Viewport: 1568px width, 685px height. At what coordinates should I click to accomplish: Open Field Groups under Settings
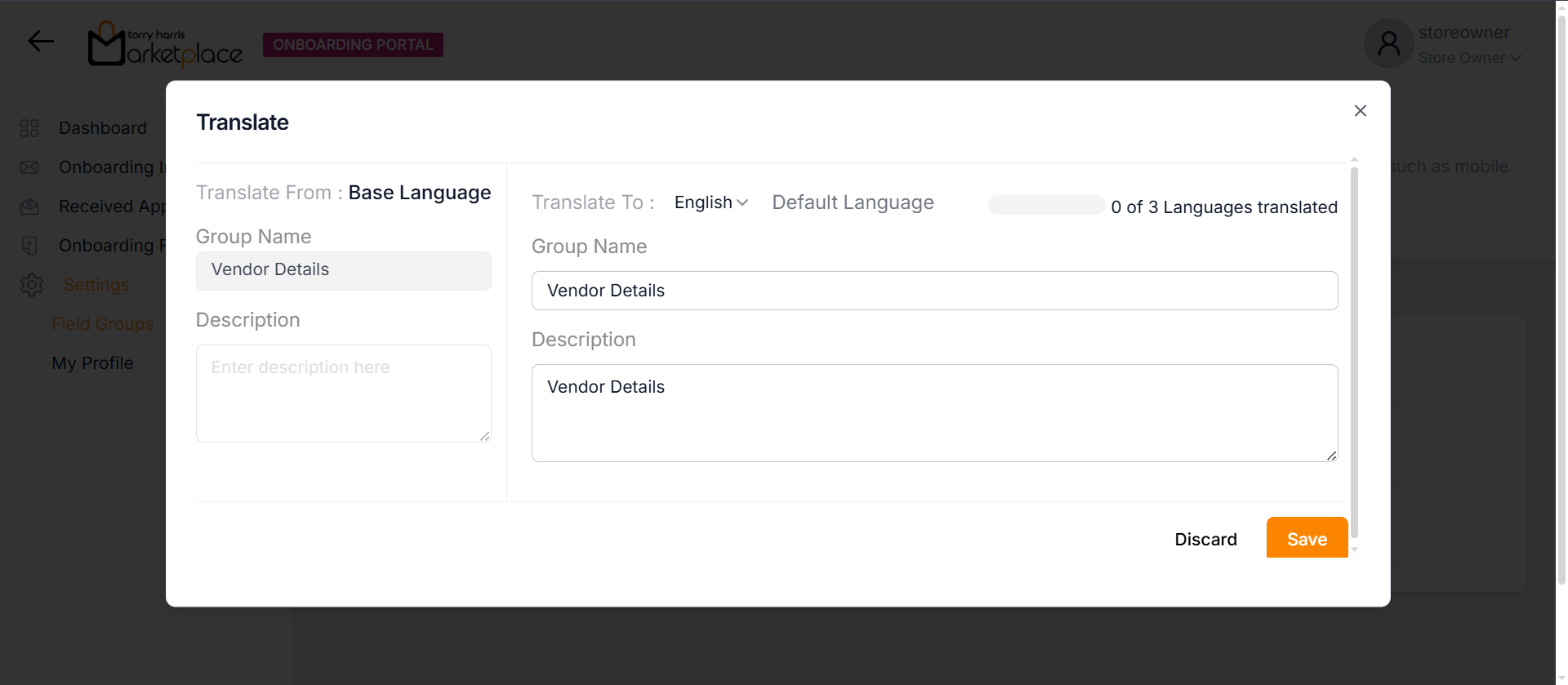(x=102, y=324)
